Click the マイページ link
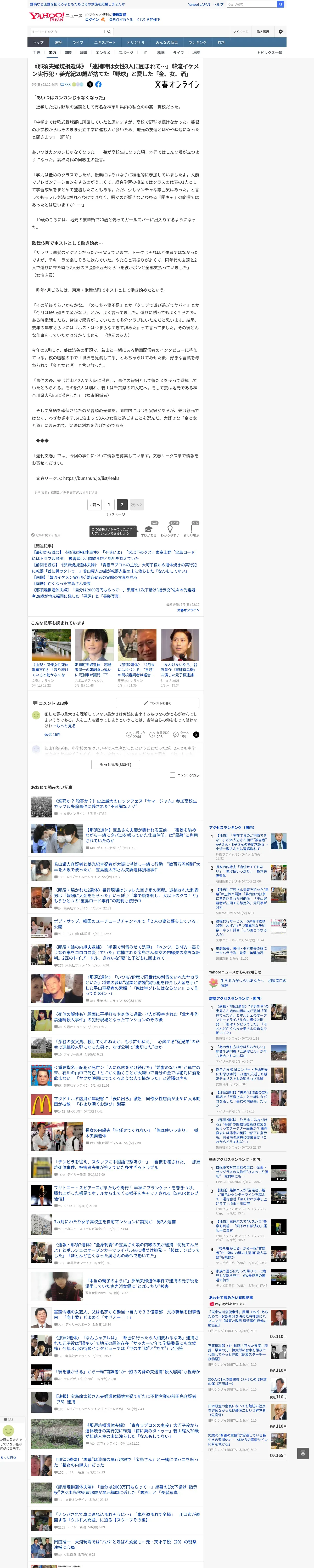 (240, 32)
